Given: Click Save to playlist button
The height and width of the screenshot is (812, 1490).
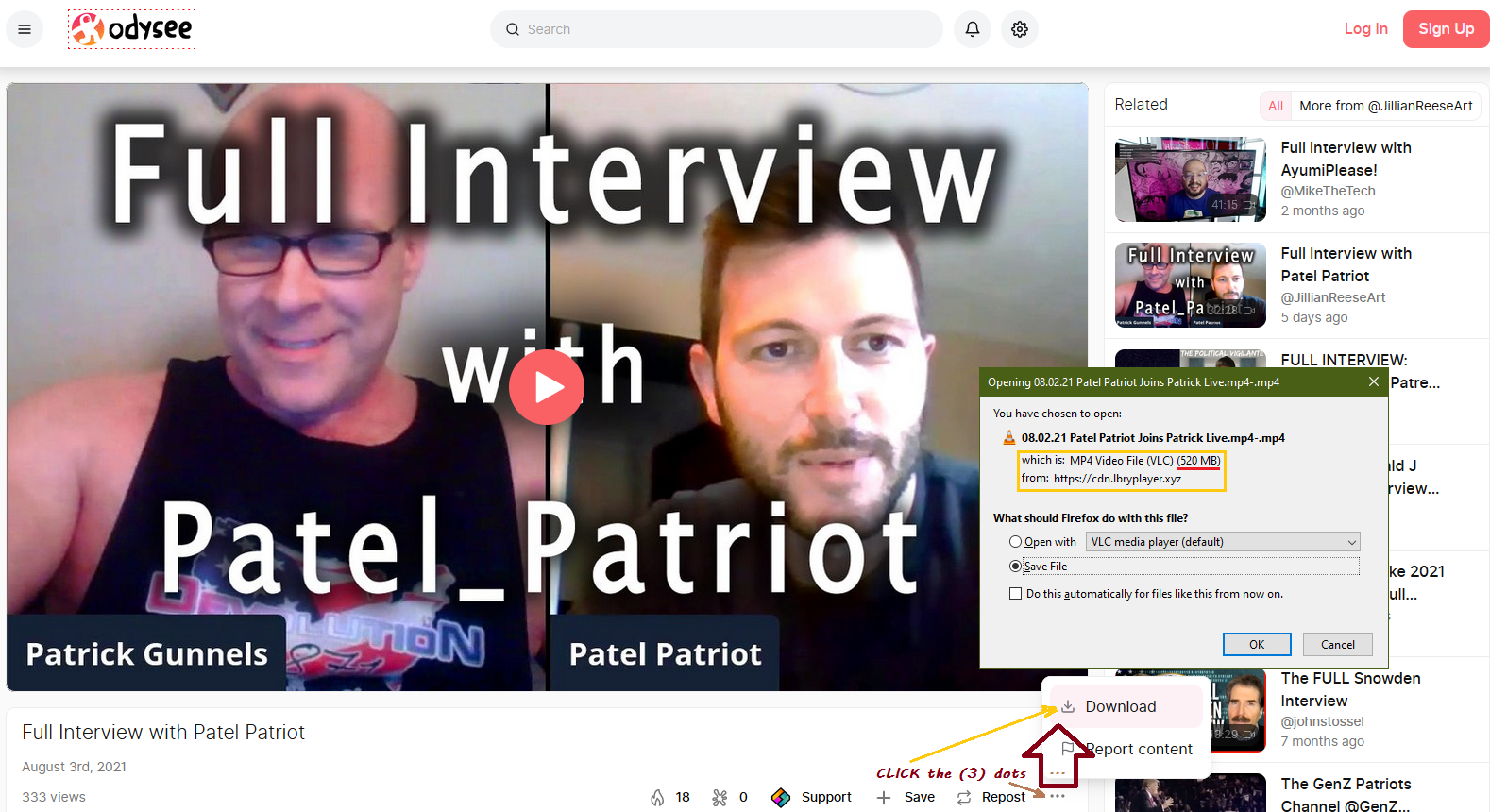Looking at the screenshot, I should click(x=906, y=798).
